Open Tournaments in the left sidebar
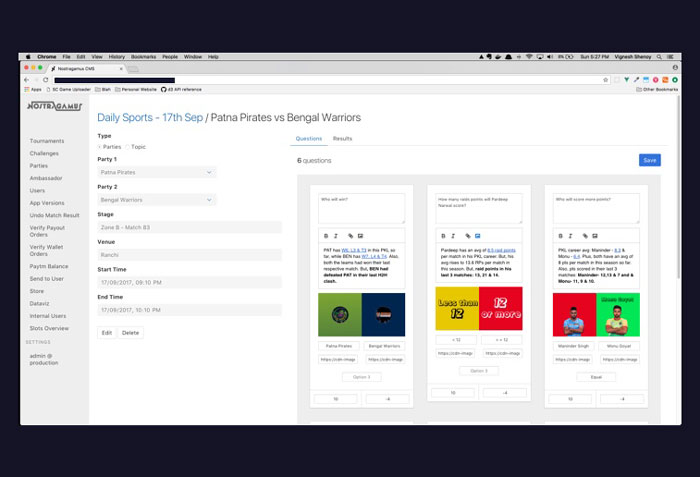 tap(47, 141)
